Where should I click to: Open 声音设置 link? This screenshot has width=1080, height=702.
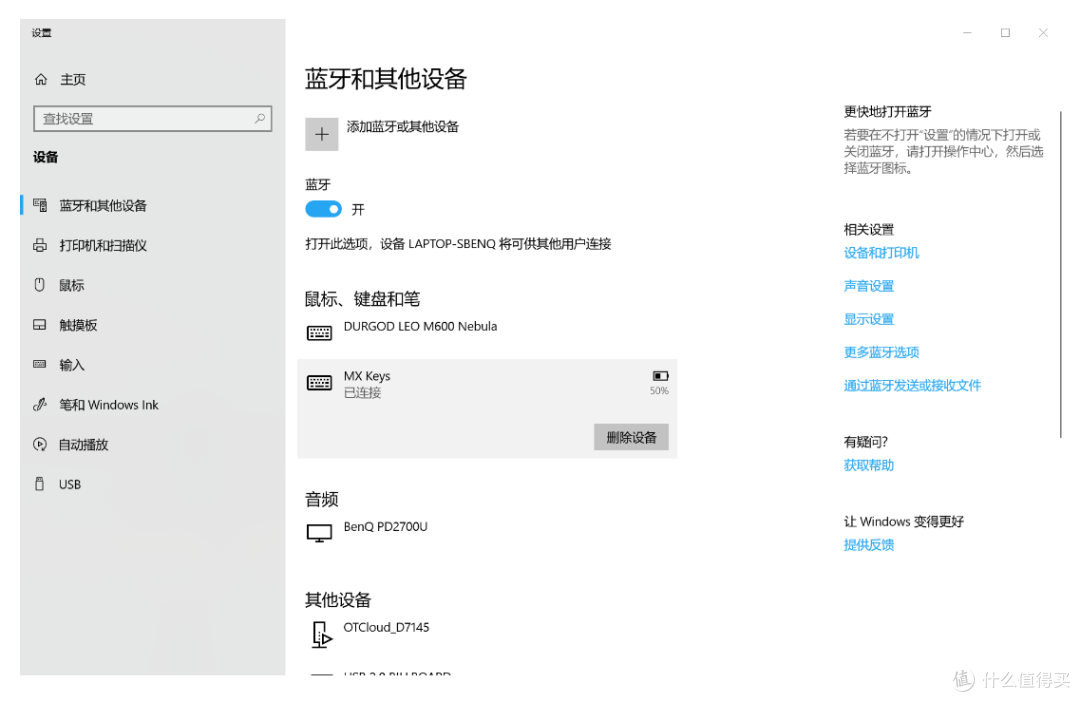click(869, 286)
